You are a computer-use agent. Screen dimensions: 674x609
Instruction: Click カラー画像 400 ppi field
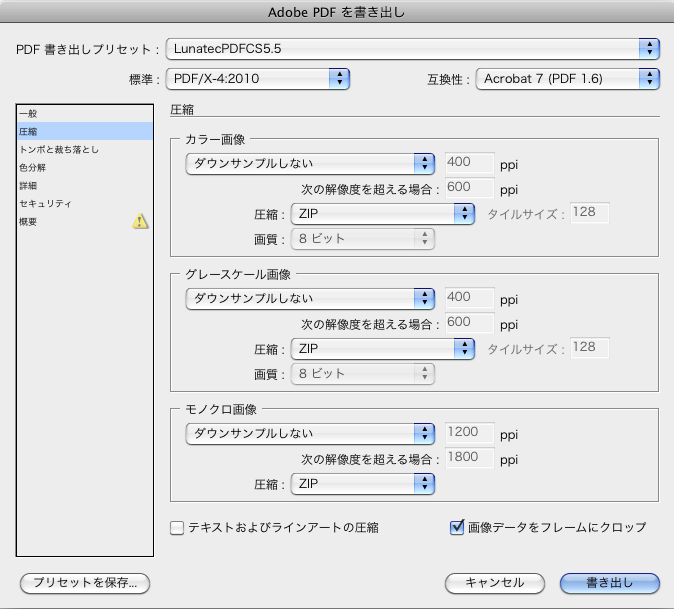pos(469,162)
